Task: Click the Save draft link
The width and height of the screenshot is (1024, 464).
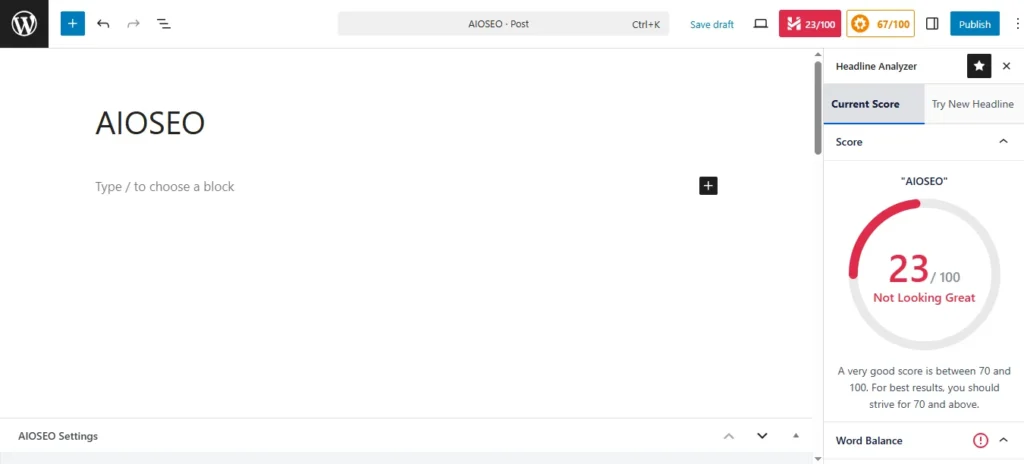Action: click(712, 24)
